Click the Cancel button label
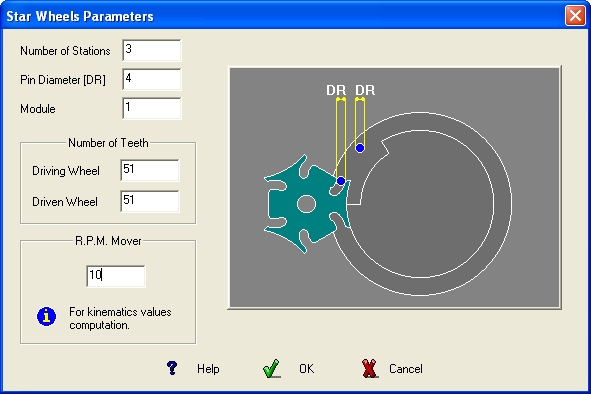Screen dimensions: 591x394 coord(406,369)
